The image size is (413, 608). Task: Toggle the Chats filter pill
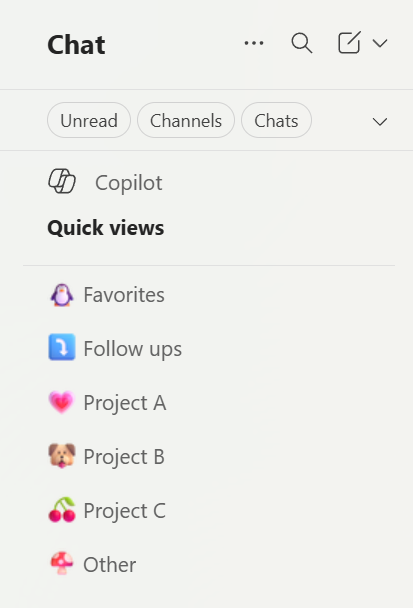(276, 120)
